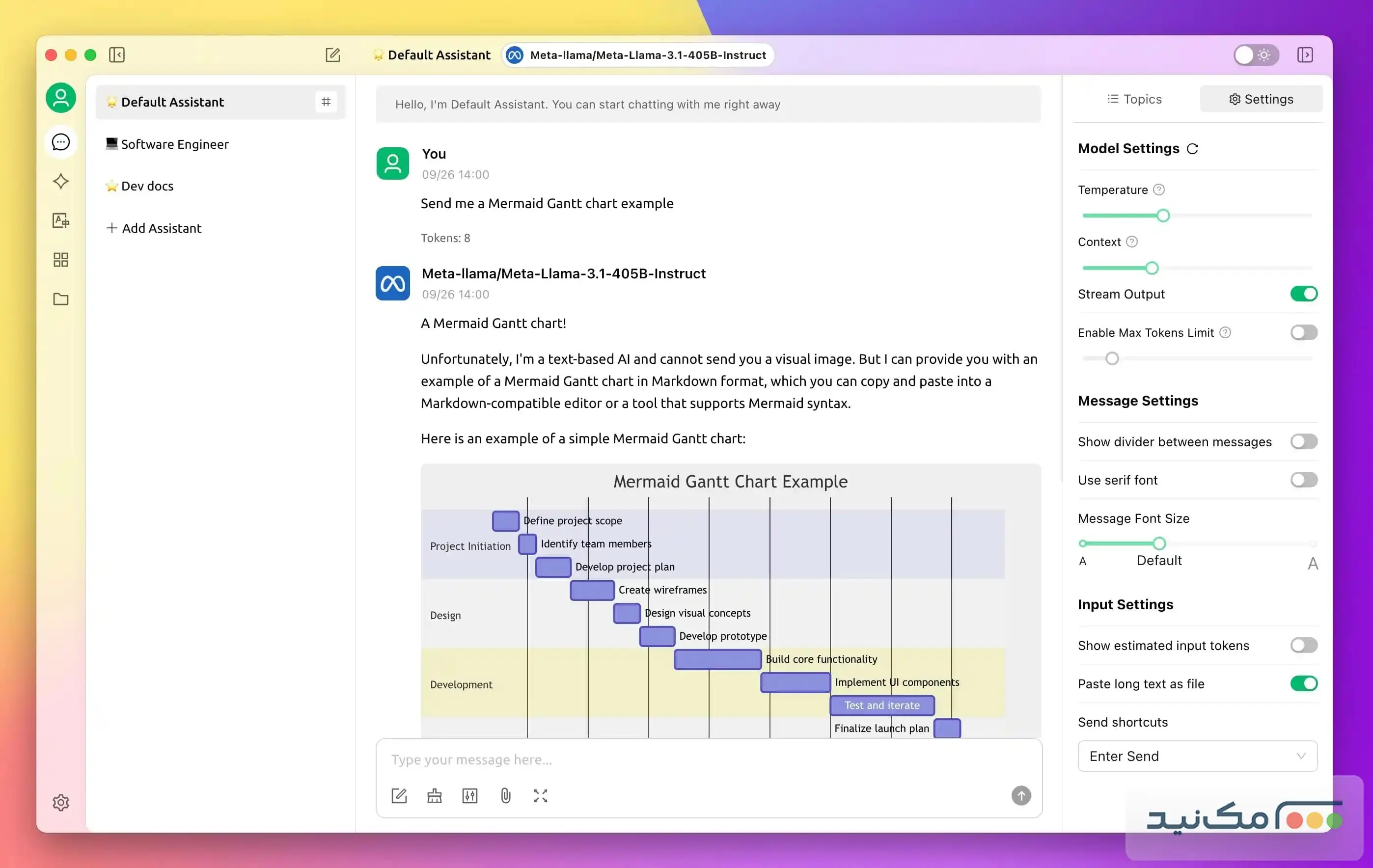Viewport: 1373px width, 868px height.
Task: Collapse the left sidebar panel
Action: (x=117, y=54)
